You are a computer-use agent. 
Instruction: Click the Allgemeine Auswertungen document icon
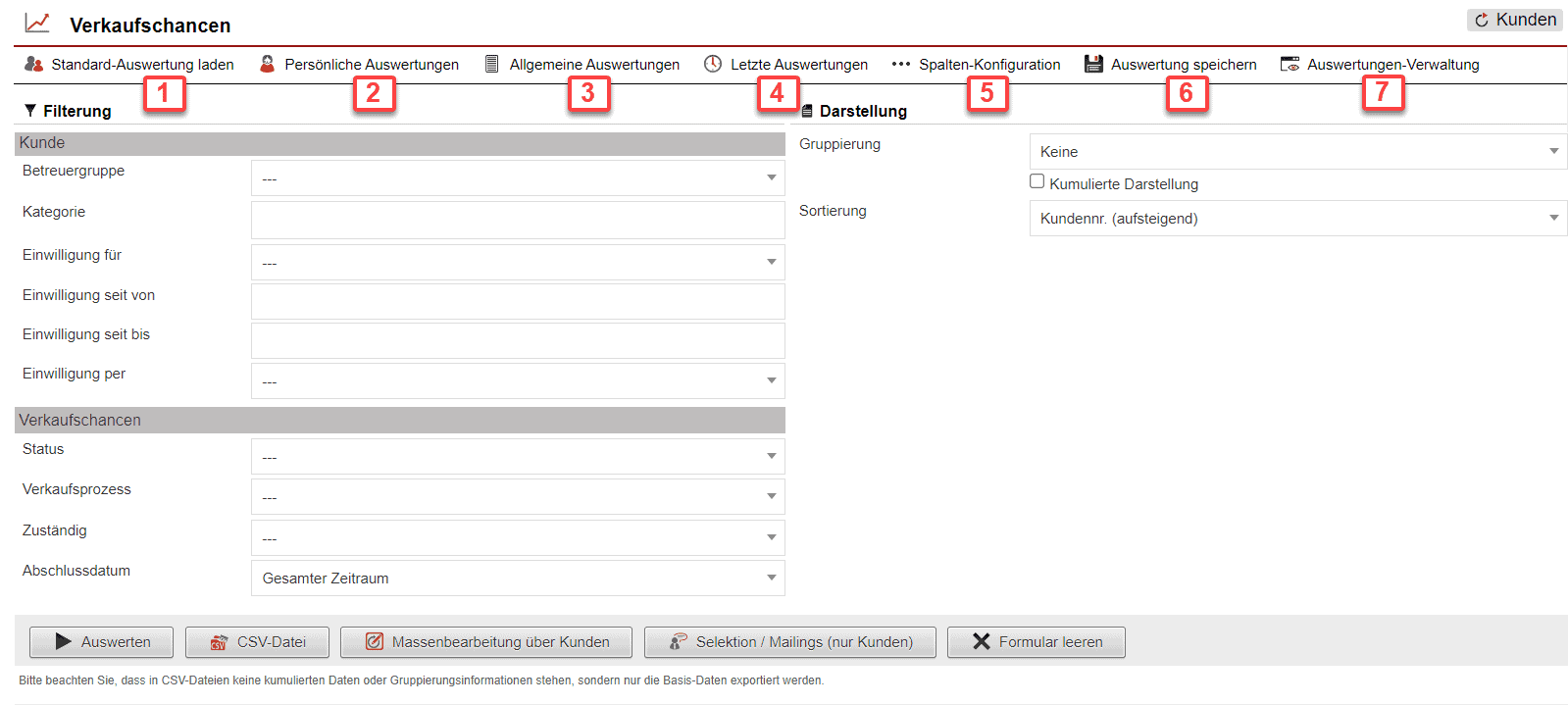[x=492, y=64]
